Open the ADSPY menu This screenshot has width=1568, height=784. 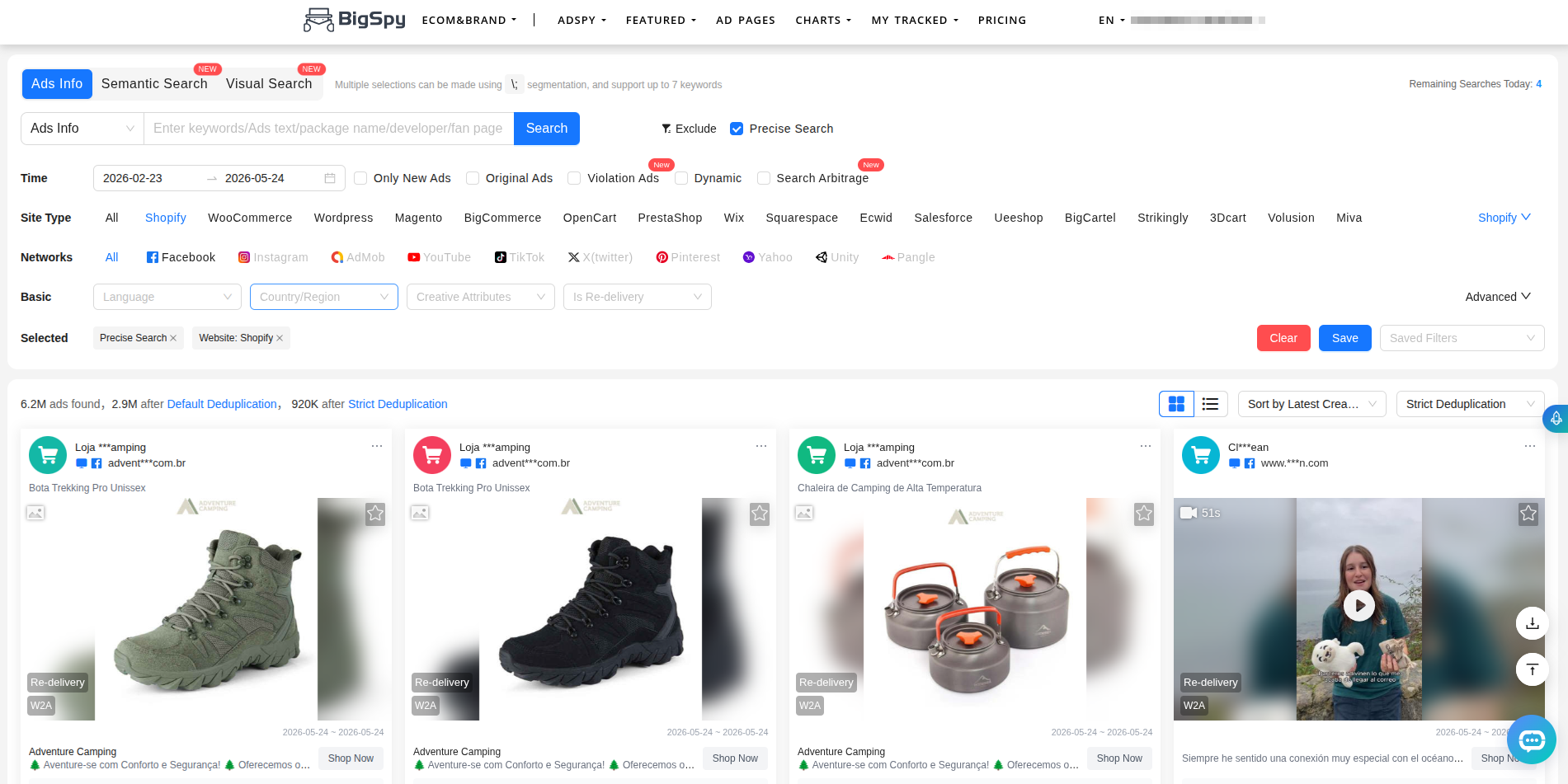pyautogui.click(x=582, y=20)
